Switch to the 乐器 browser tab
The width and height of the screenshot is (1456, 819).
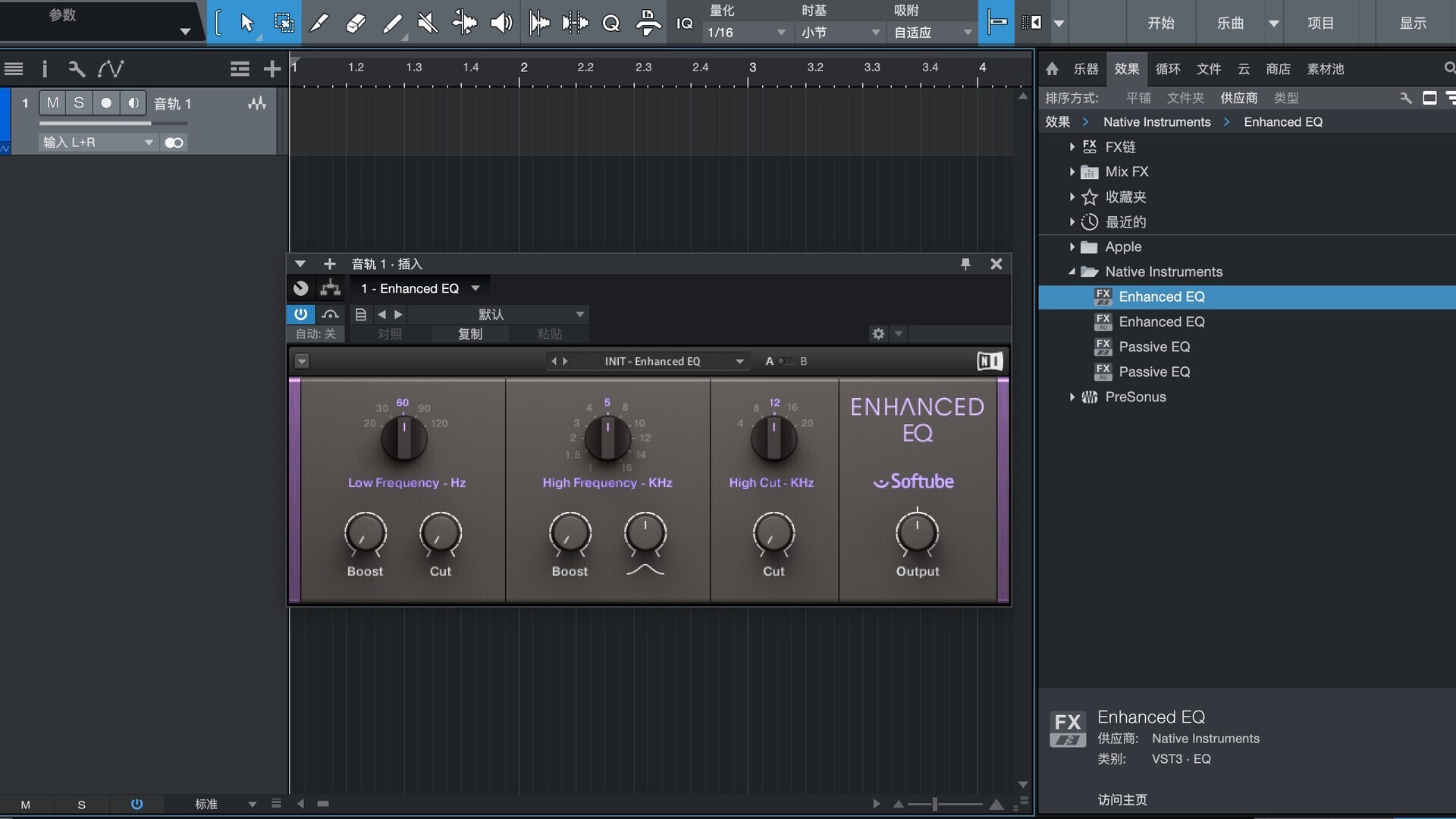1086,69
